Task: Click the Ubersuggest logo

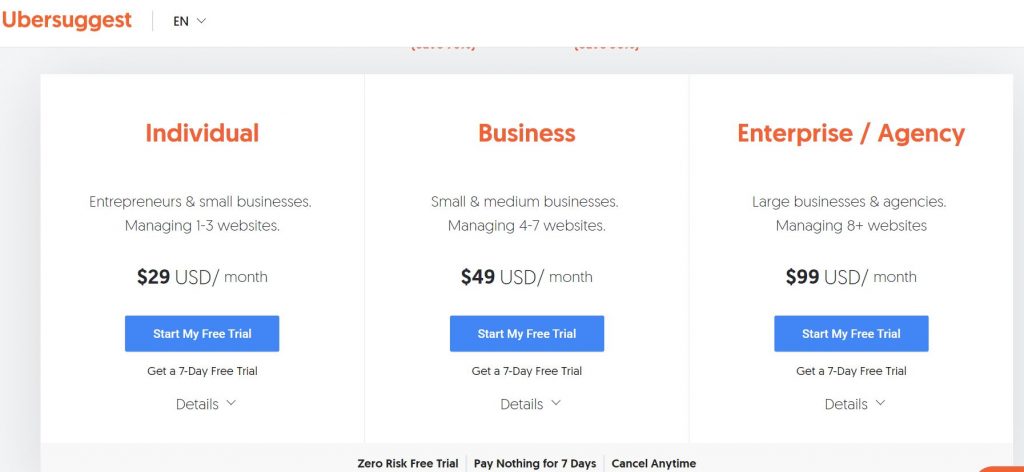Action: [x=67, y=21]
